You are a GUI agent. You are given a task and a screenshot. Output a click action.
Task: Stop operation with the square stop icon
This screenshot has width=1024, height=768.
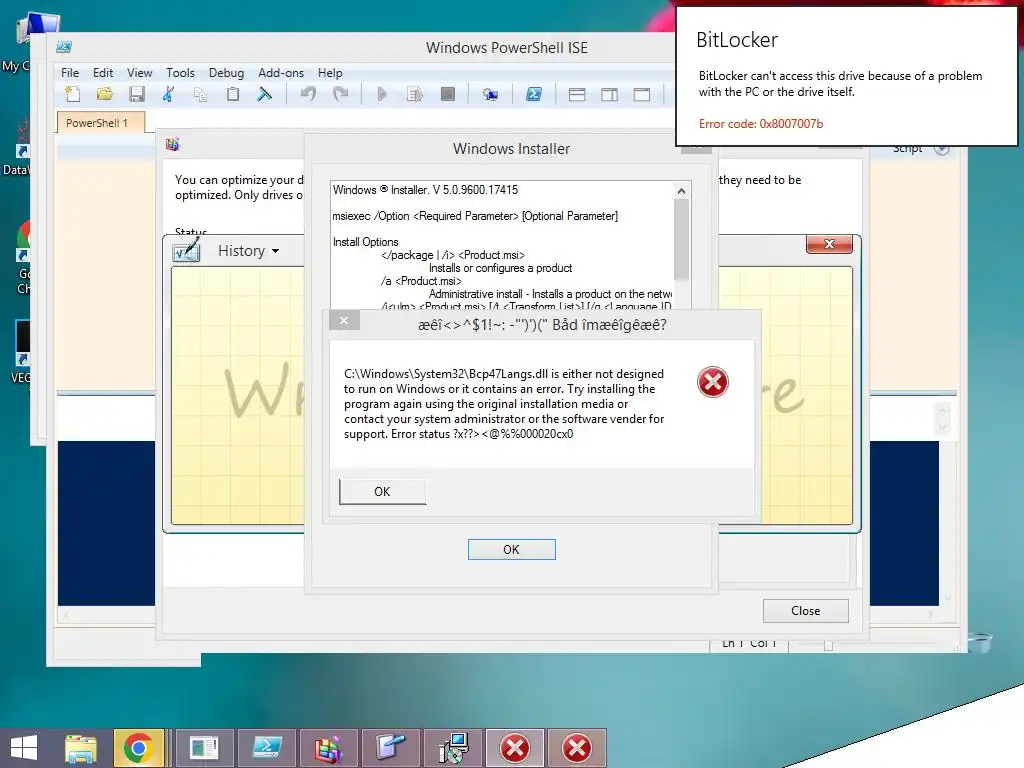pos(447,95)
